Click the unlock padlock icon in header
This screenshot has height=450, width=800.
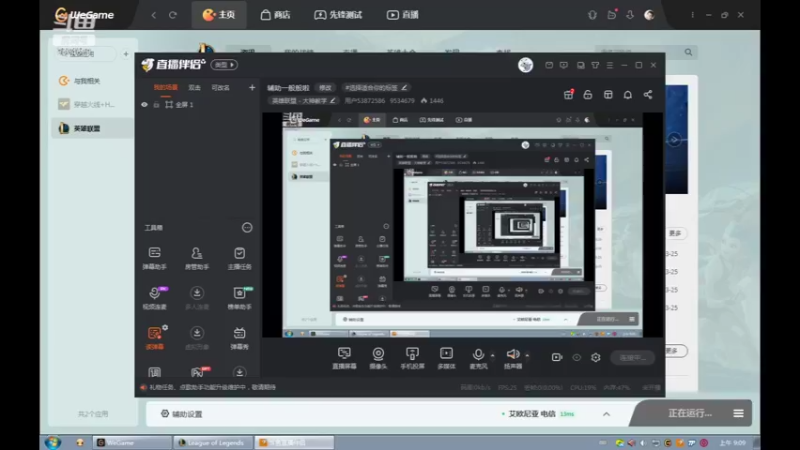[x=588, y=95]
